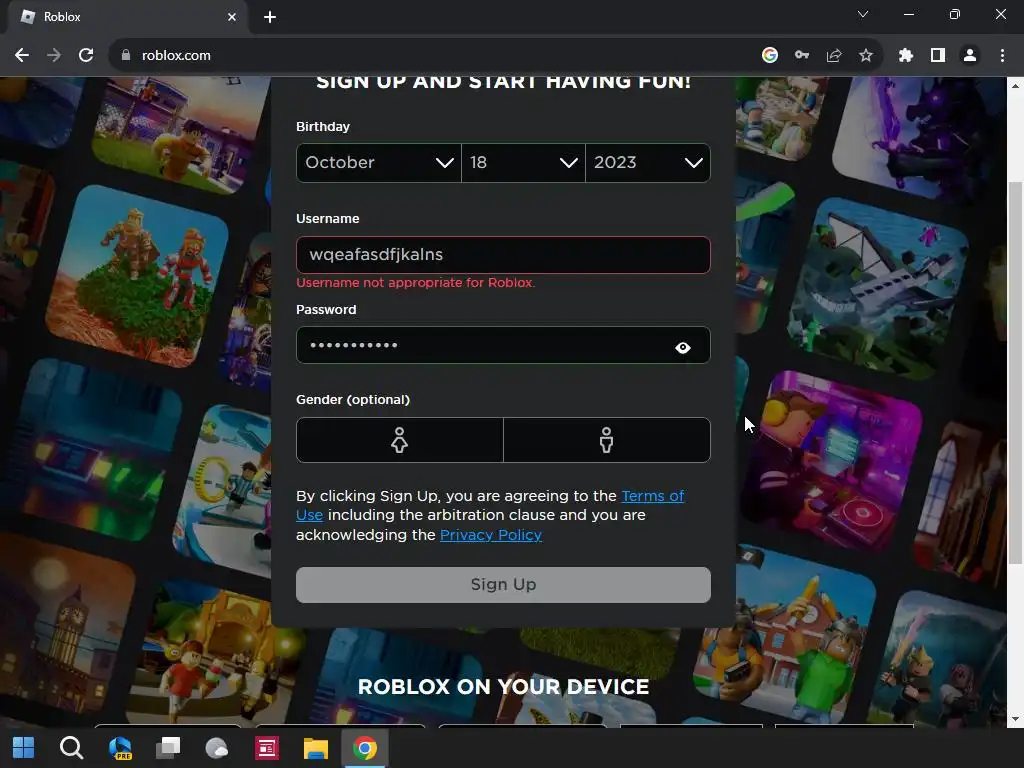Switch to the Roblox tab

point(127,17)
